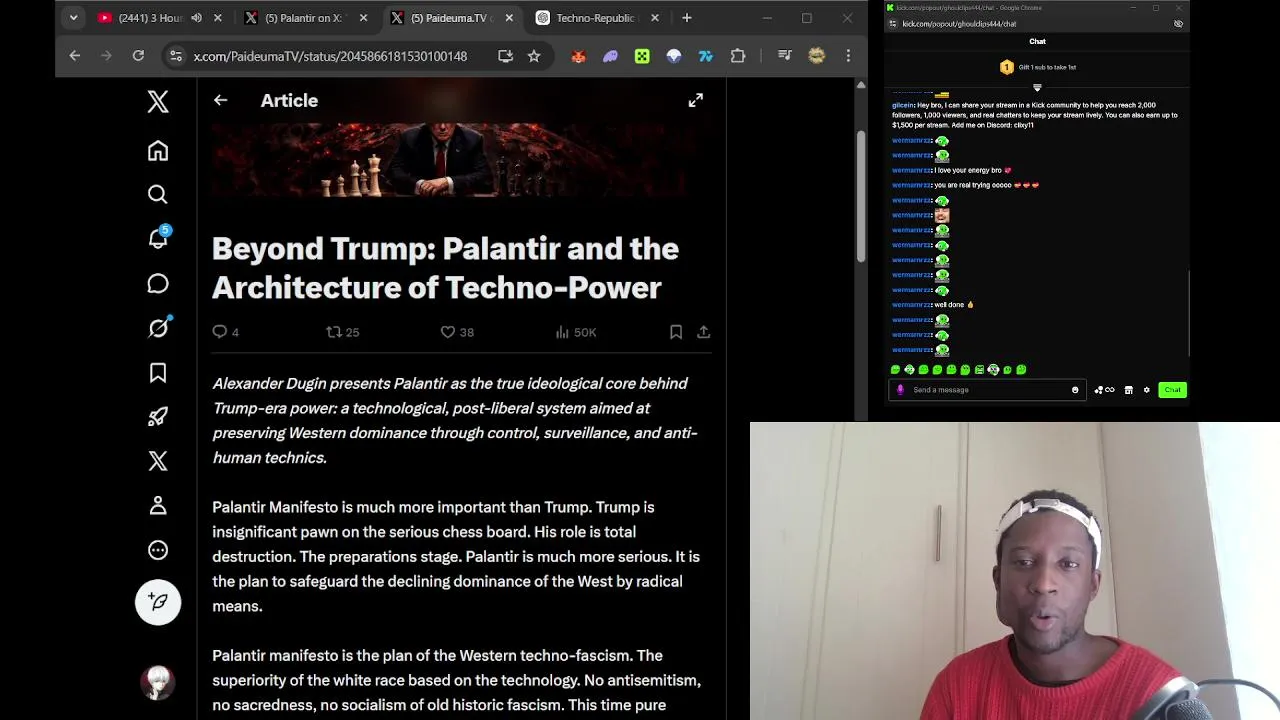The height and width of the screenshot is (720, 1280).
Task: Open the teal slash extension icon
Action: pyautogui.click(x=706, y=56)
